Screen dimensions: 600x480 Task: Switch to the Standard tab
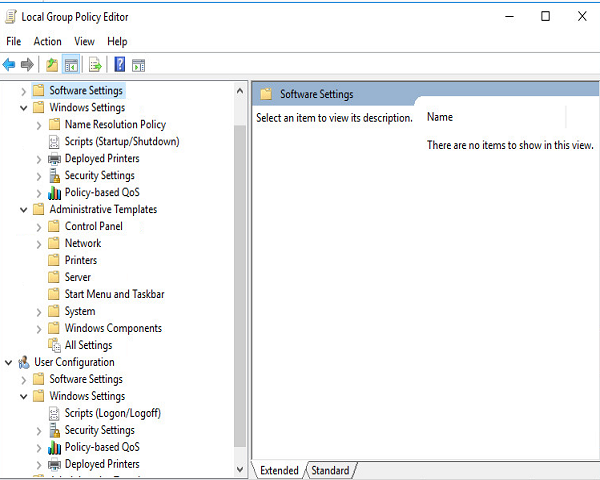pos(330,470)
